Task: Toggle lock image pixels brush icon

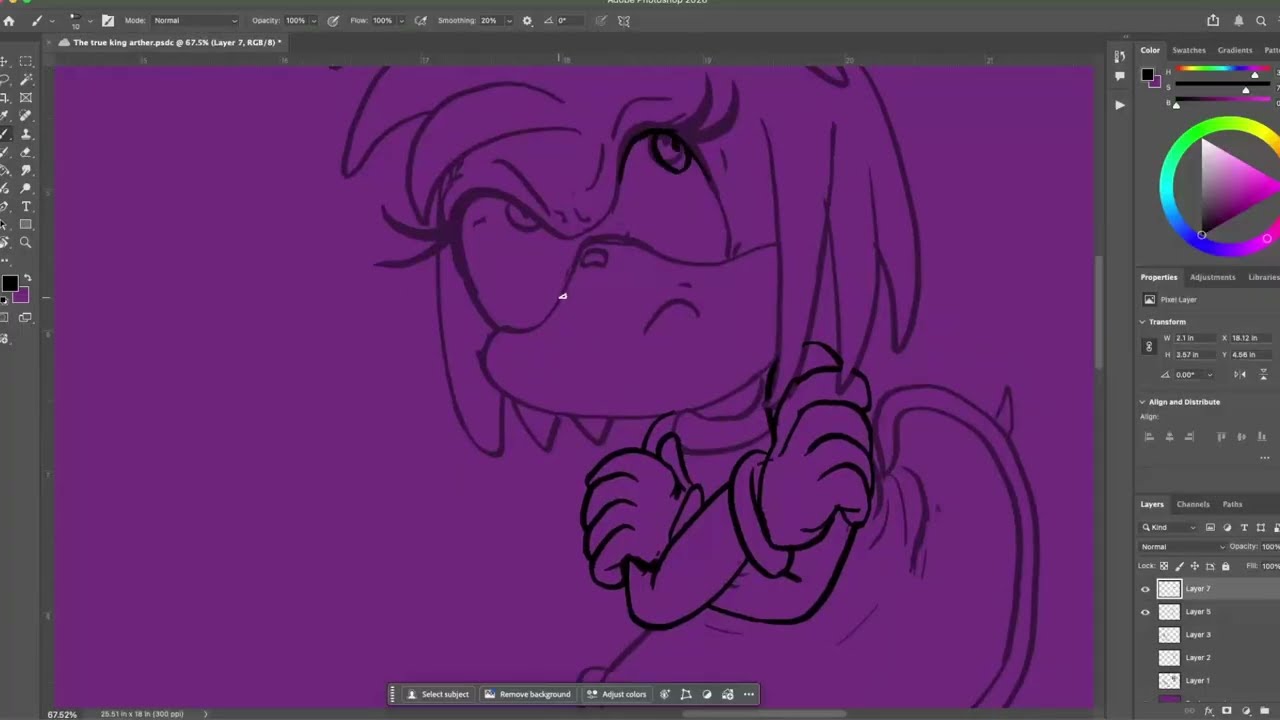Action: click(x=1179, y=566)
